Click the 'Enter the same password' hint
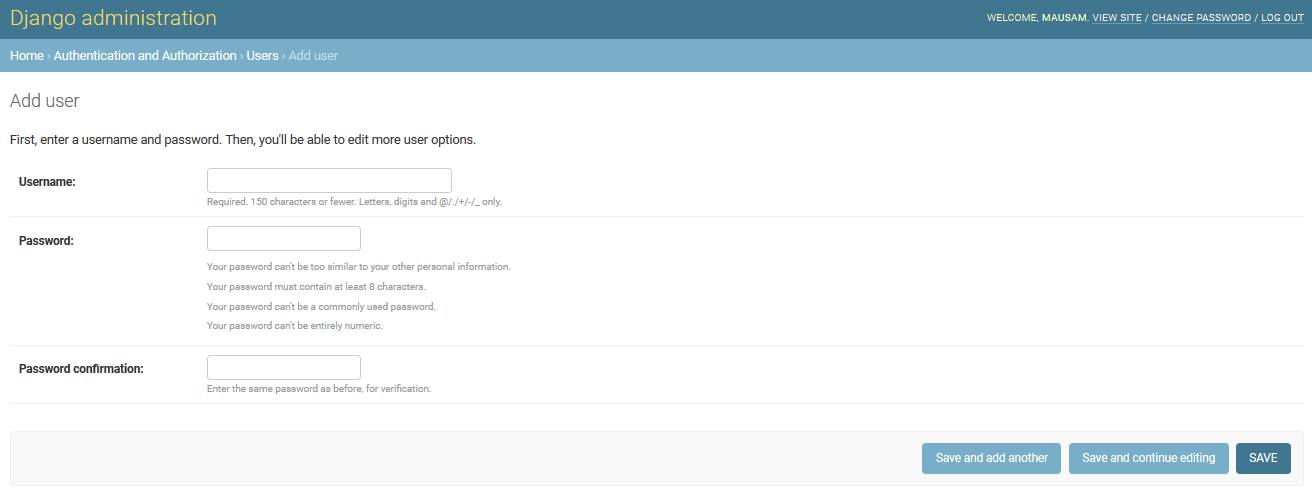Image resolution: width=1312 pixels, height=488 pixels. pyautogui.click(x=318, y=389)
